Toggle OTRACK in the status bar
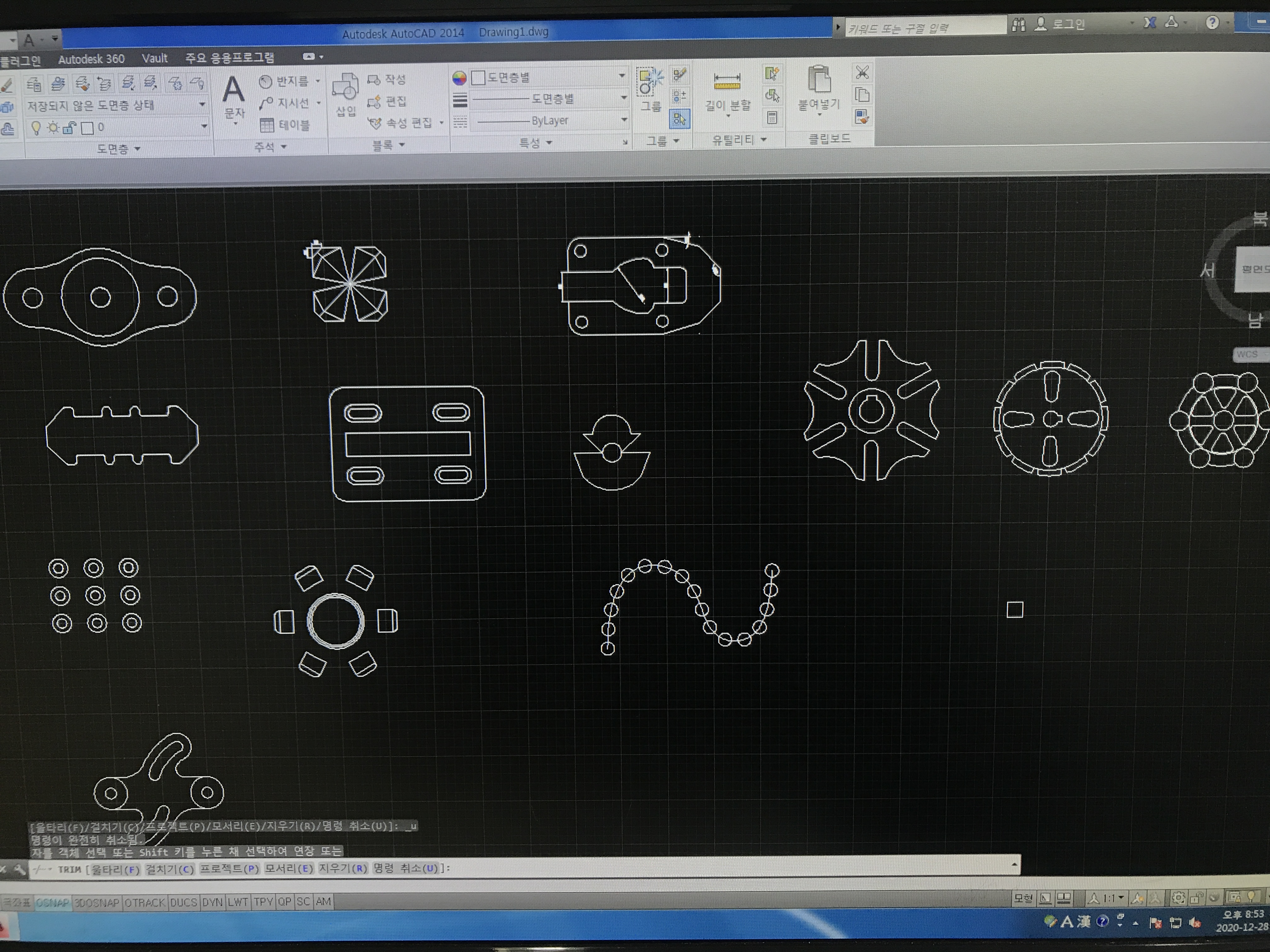This screenshot has height=952, width=1270. [x=145, y=903]
